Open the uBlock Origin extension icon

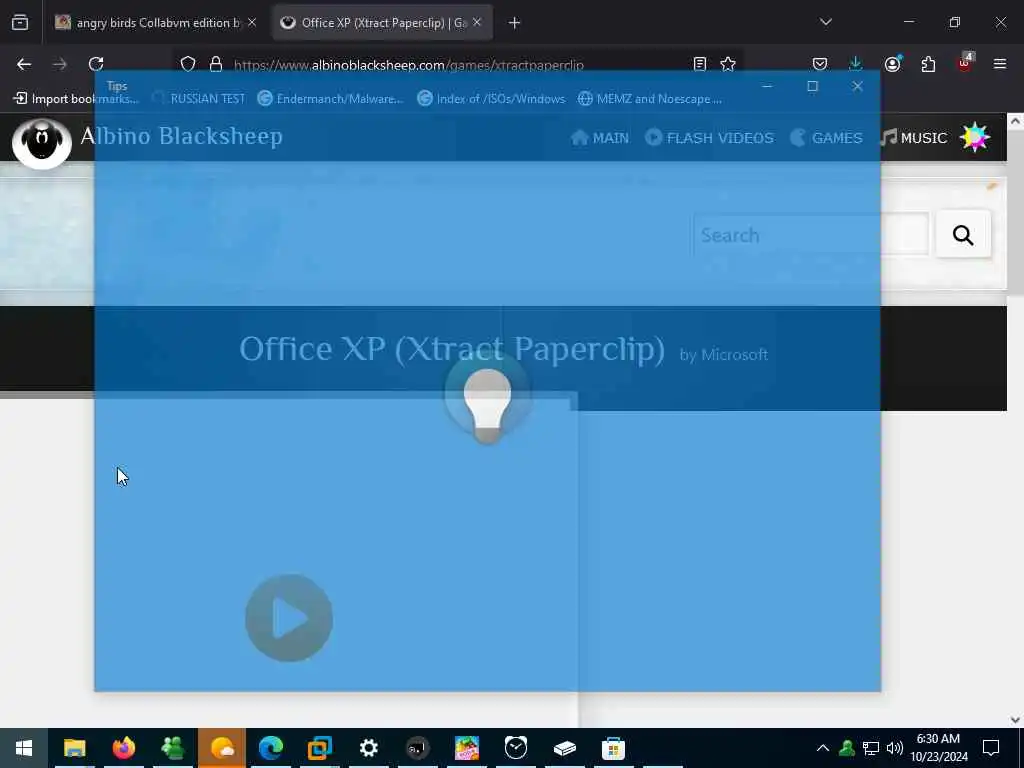pos(965,63)
